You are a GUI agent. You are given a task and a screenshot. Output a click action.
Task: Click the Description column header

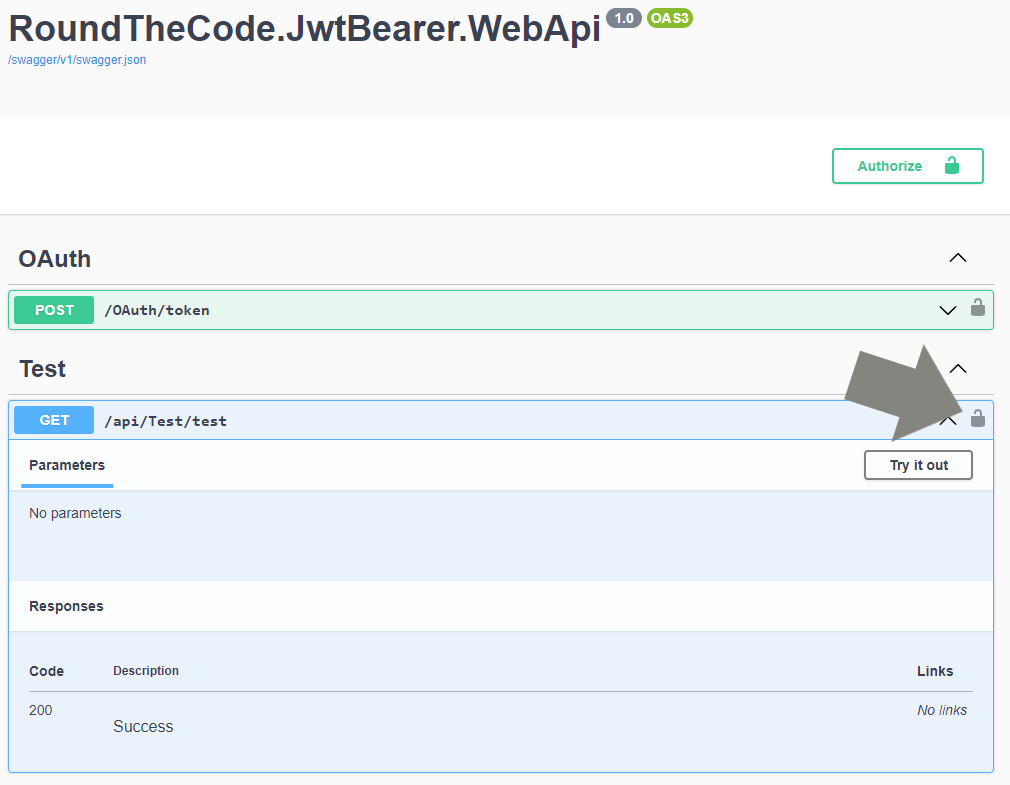click(x=146, y=670)
